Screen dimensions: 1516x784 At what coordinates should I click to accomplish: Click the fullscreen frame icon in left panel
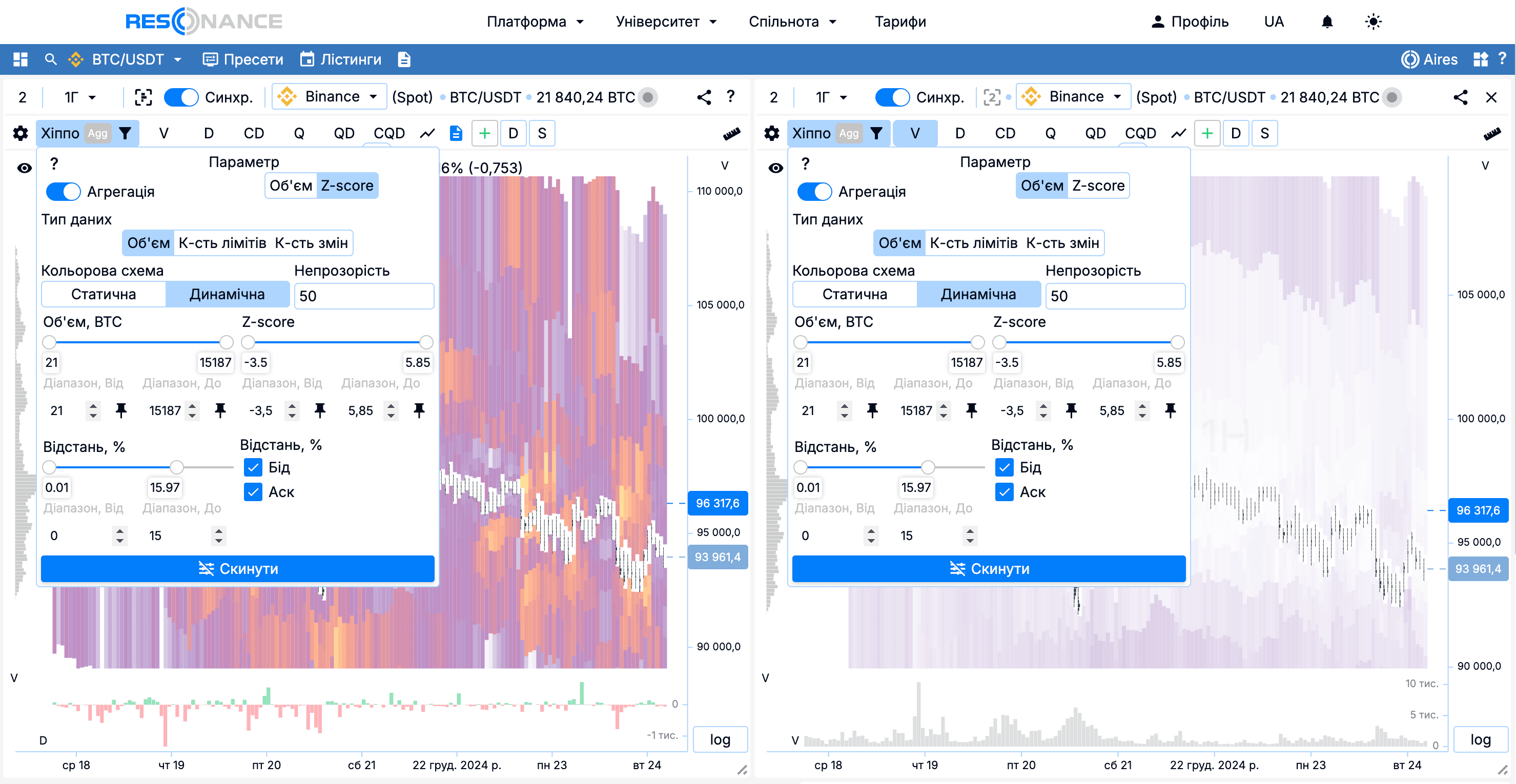143,97
